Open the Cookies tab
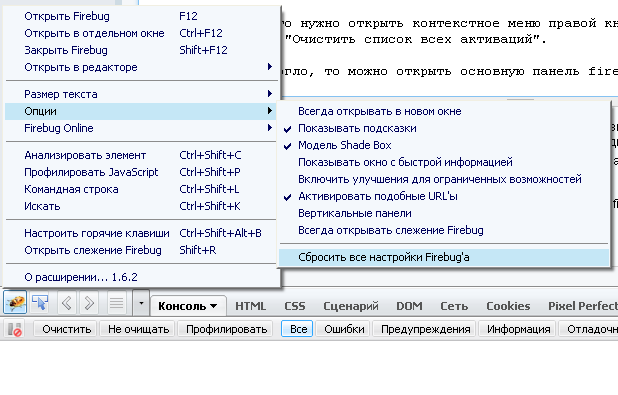This screenshot has width=618, height=395. pos(508,306)
